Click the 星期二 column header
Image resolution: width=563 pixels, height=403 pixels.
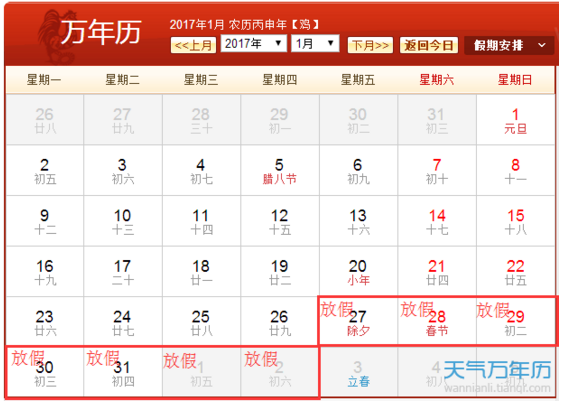pyautogui.click(x=122, y=80)
